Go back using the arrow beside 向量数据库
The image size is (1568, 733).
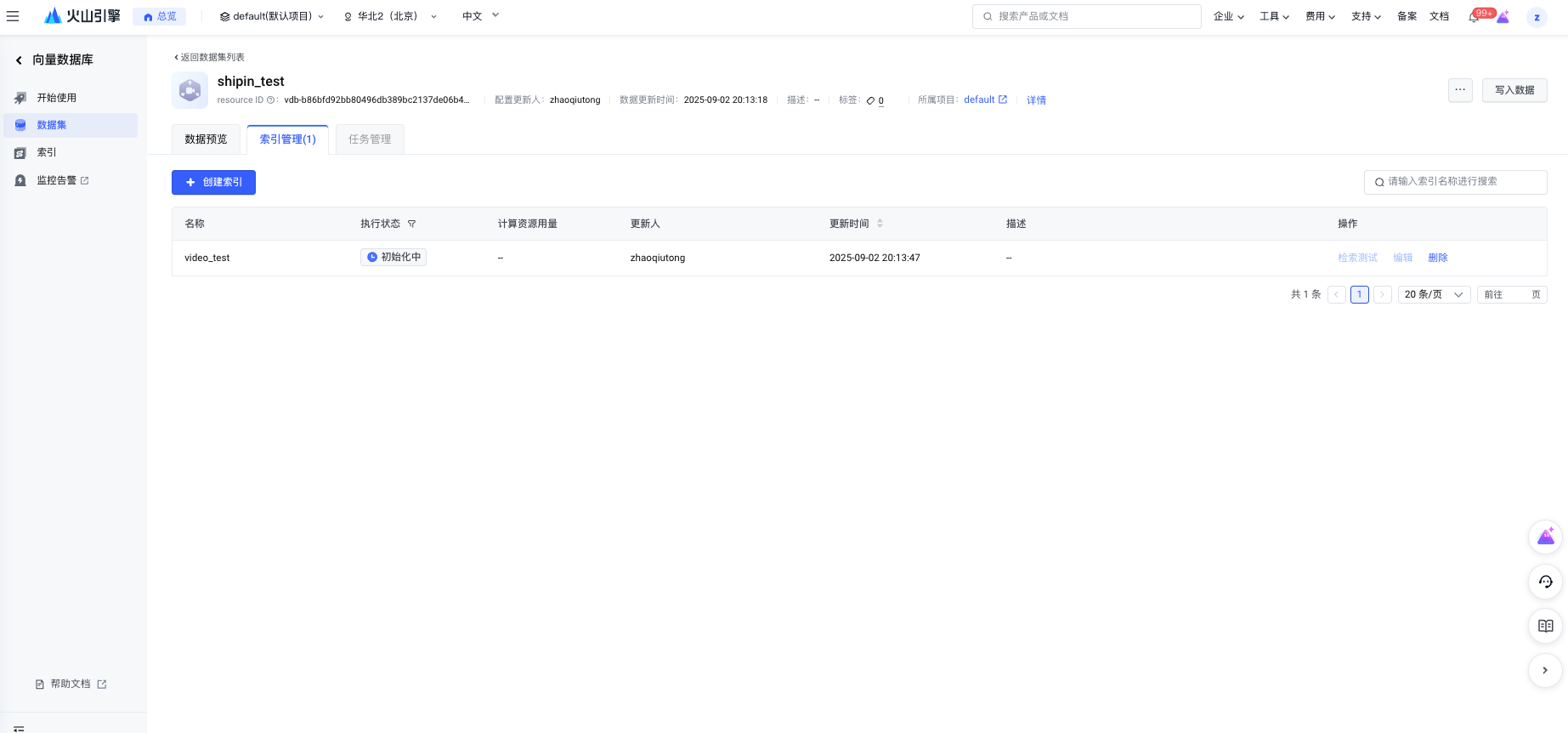[x=19, y=60]
